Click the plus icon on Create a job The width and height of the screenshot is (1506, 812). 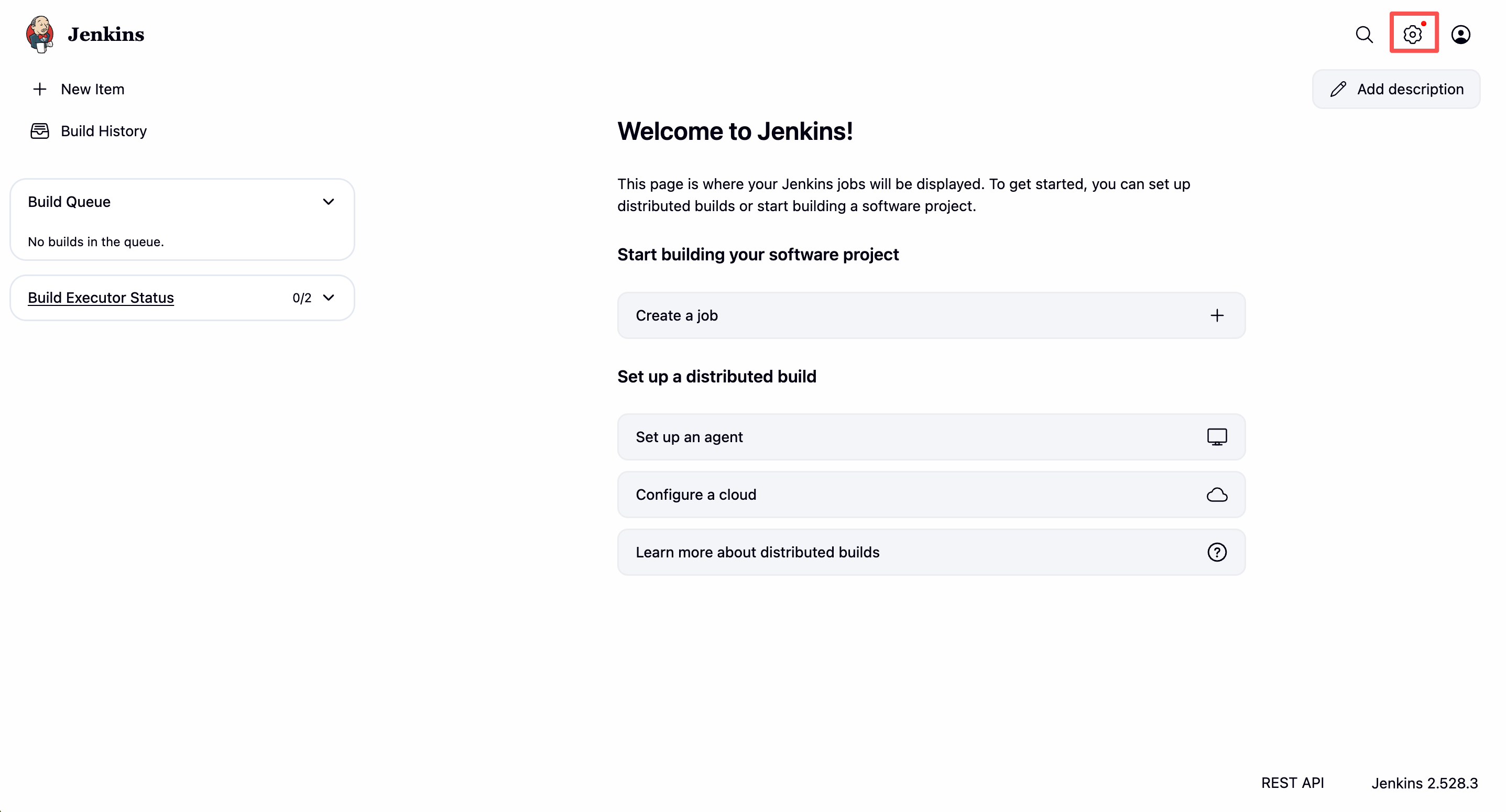pyautogui.click(x=1217, y=316)
